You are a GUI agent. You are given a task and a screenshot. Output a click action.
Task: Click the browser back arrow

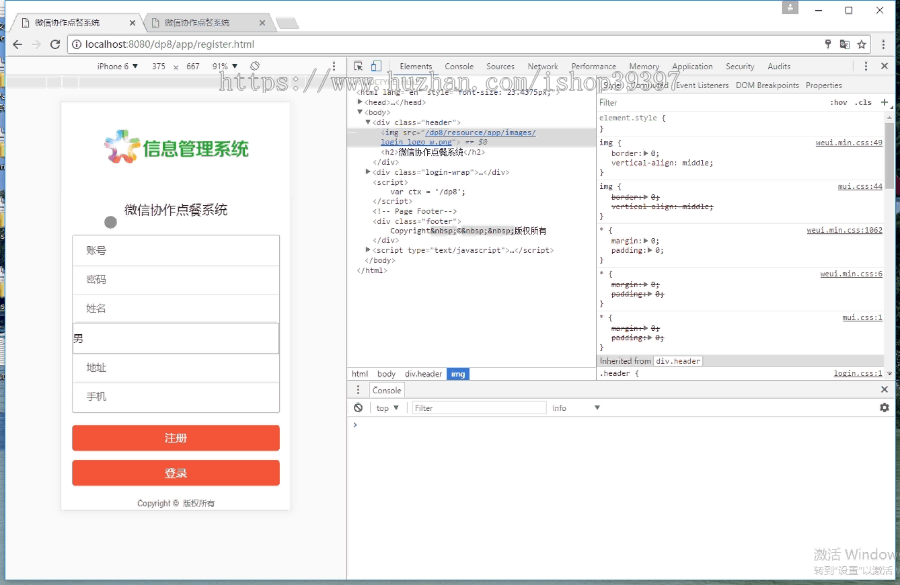[x=18, y=44]
